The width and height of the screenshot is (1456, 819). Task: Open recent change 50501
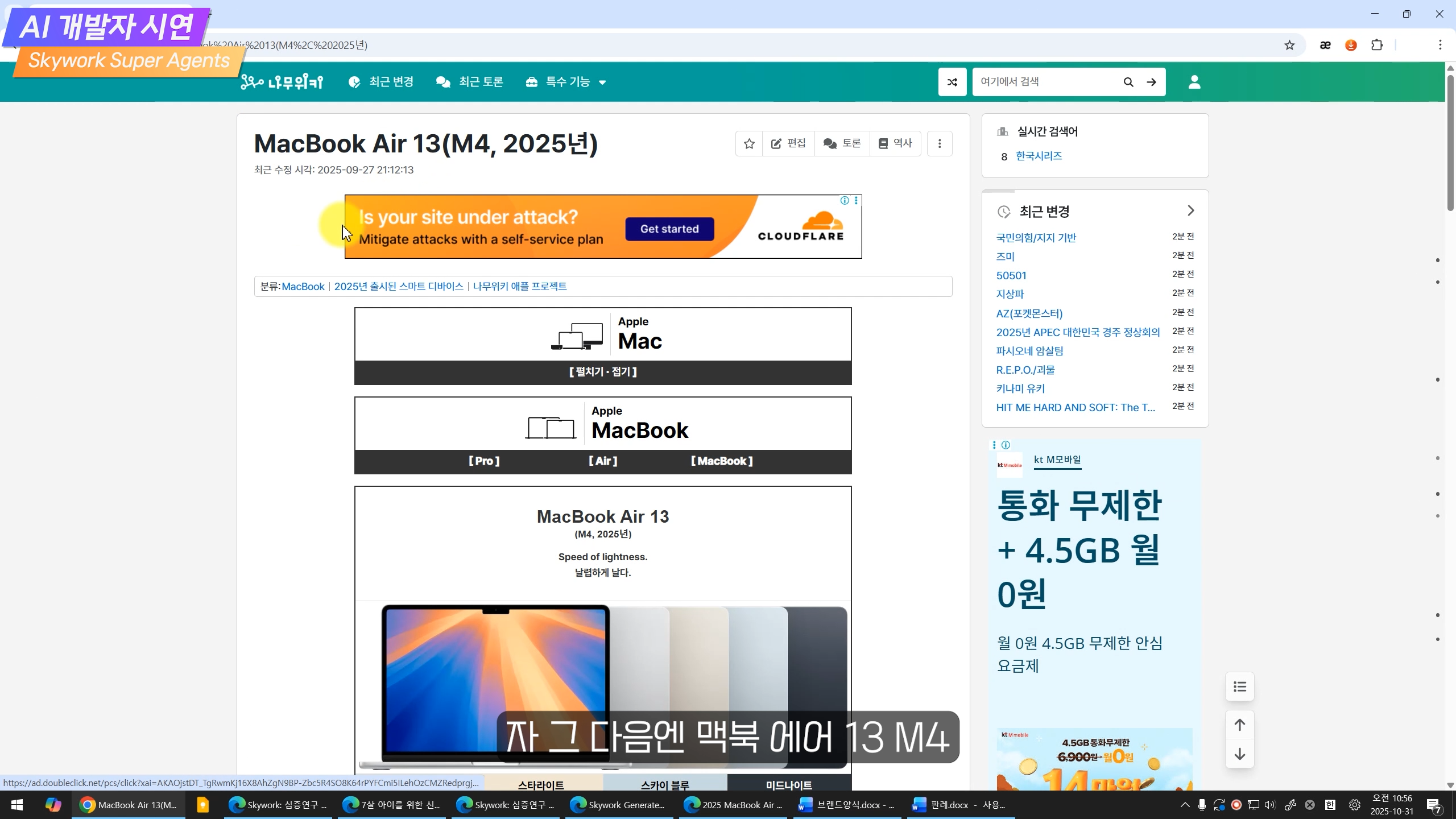coord(1011,276)
